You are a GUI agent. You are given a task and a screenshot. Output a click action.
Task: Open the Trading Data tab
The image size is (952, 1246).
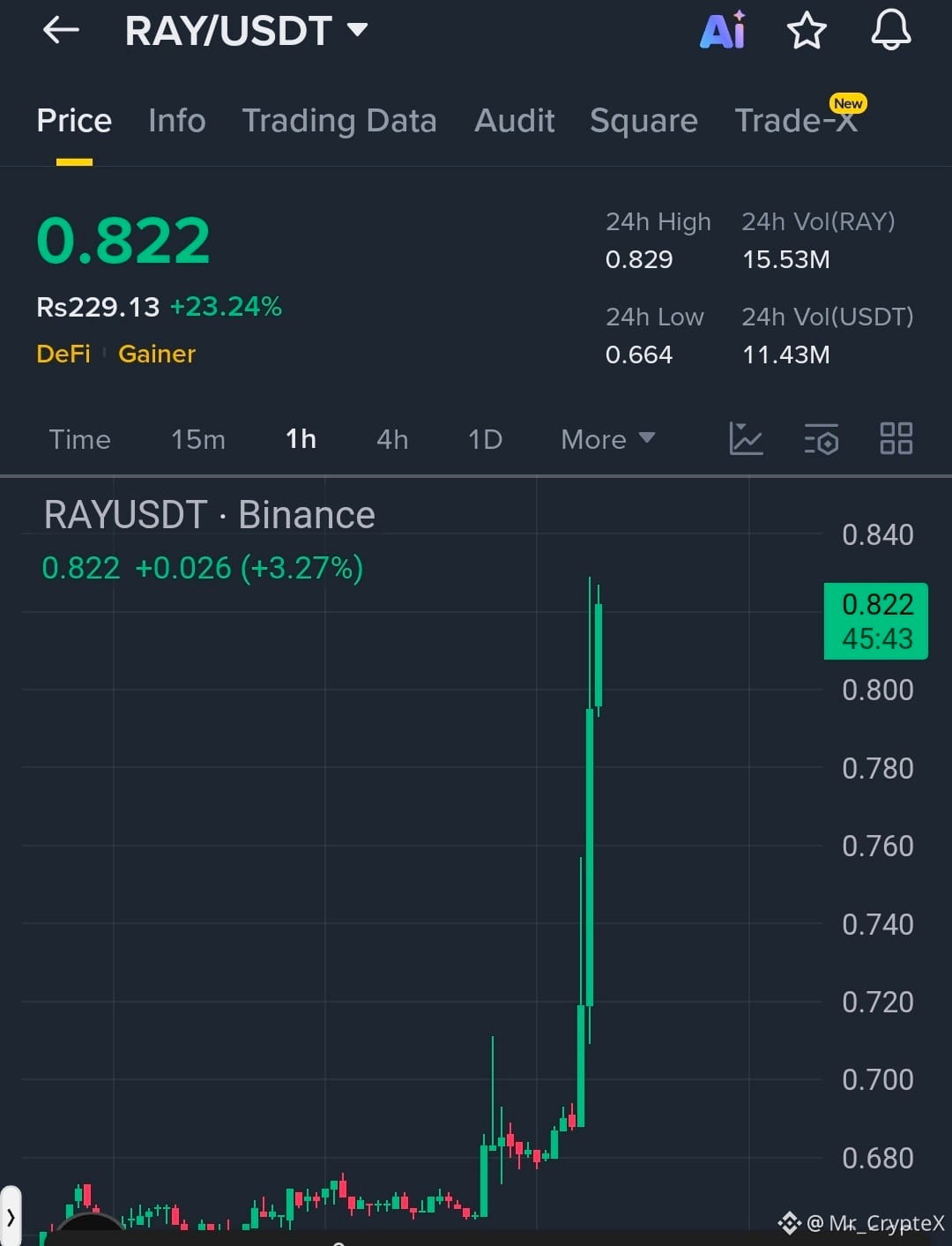(x=339, y=121)
